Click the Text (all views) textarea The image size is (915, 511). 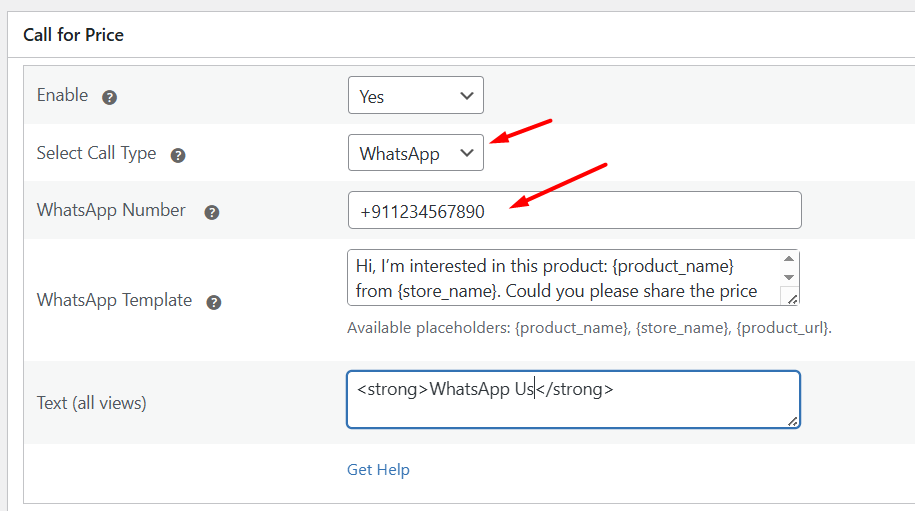pos(572,400)
